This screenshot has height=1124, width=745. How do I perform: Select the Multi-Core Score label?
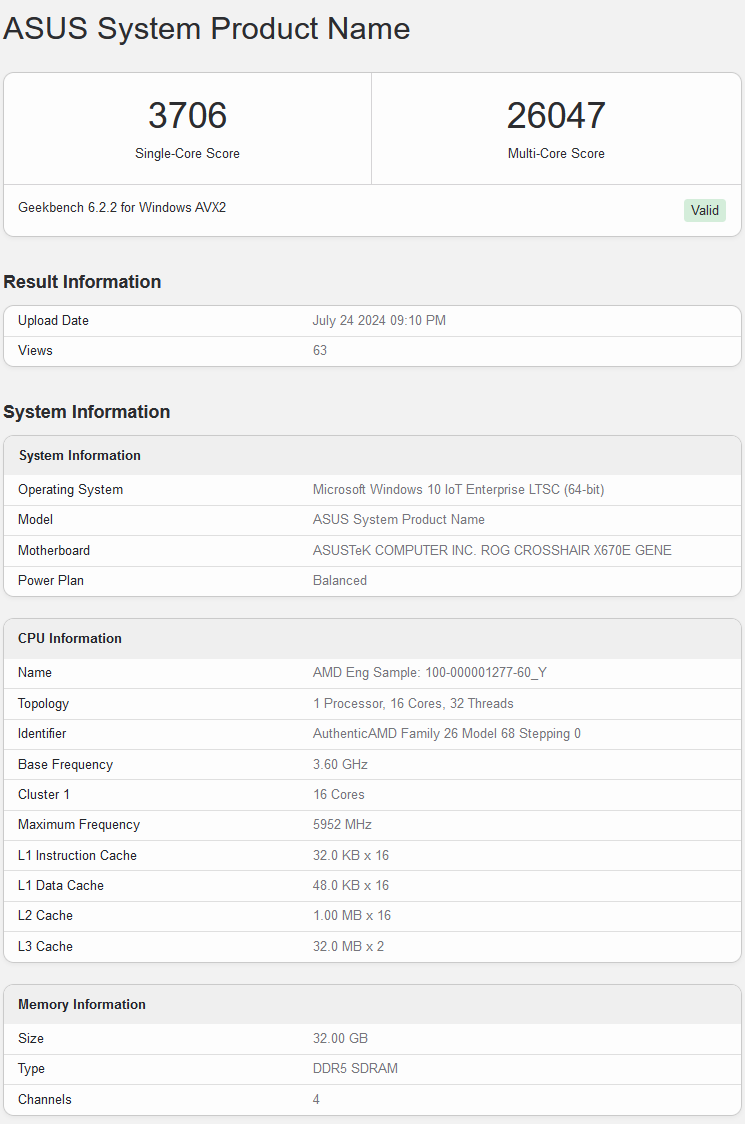click(x=556, y=153)
